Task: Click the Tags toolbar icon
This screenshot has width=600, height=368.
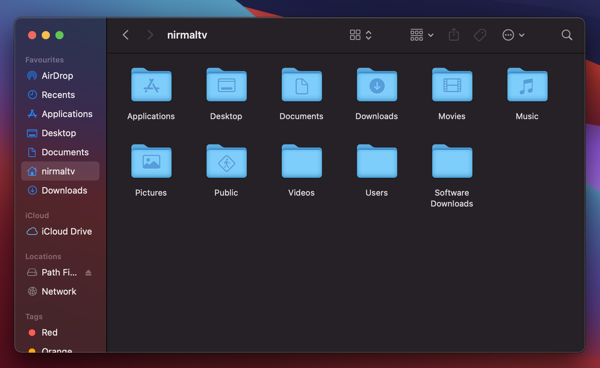Action: [480, 35]
